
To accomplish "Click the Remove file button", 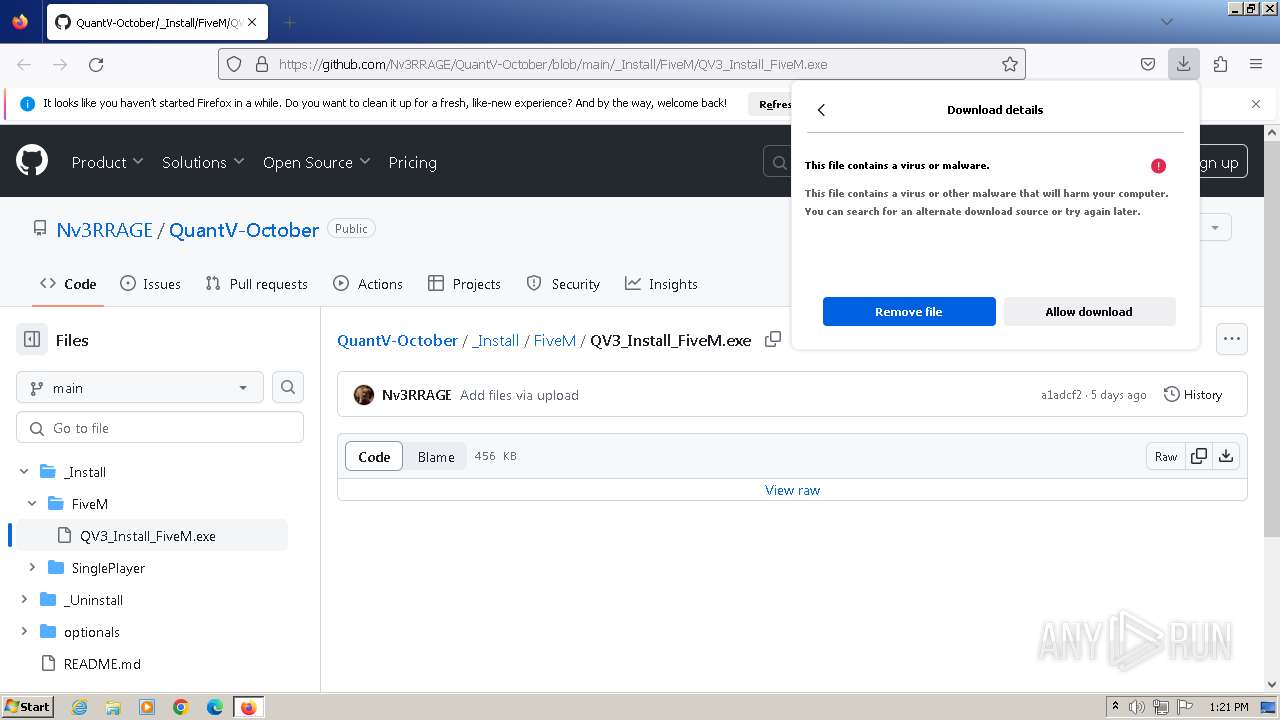I will [909, 311].
